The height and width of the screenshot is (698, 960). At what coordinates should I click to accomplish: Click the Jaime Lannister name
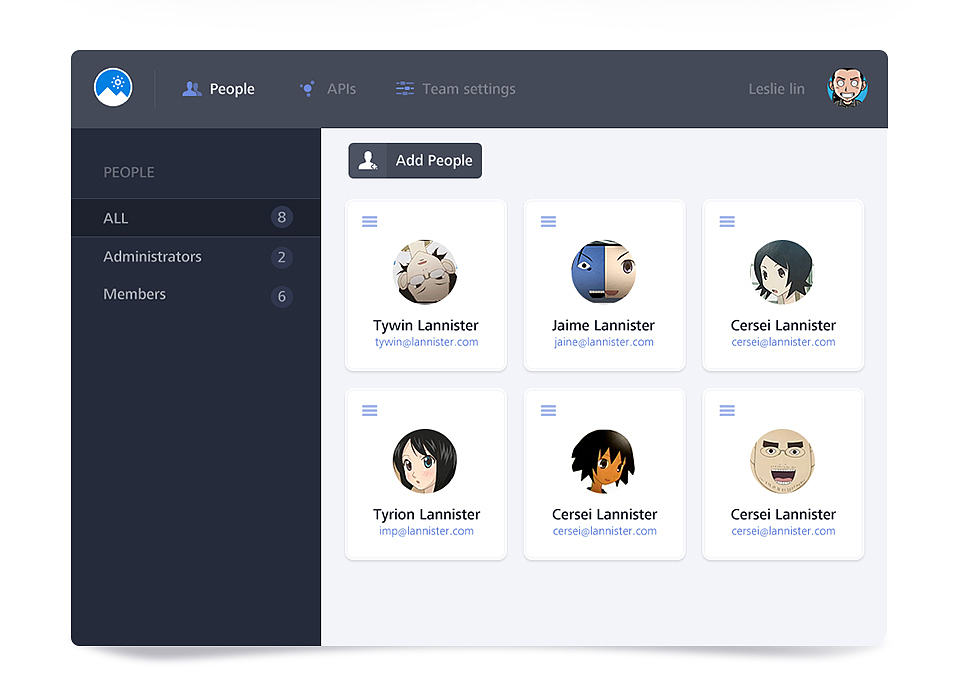604,325
